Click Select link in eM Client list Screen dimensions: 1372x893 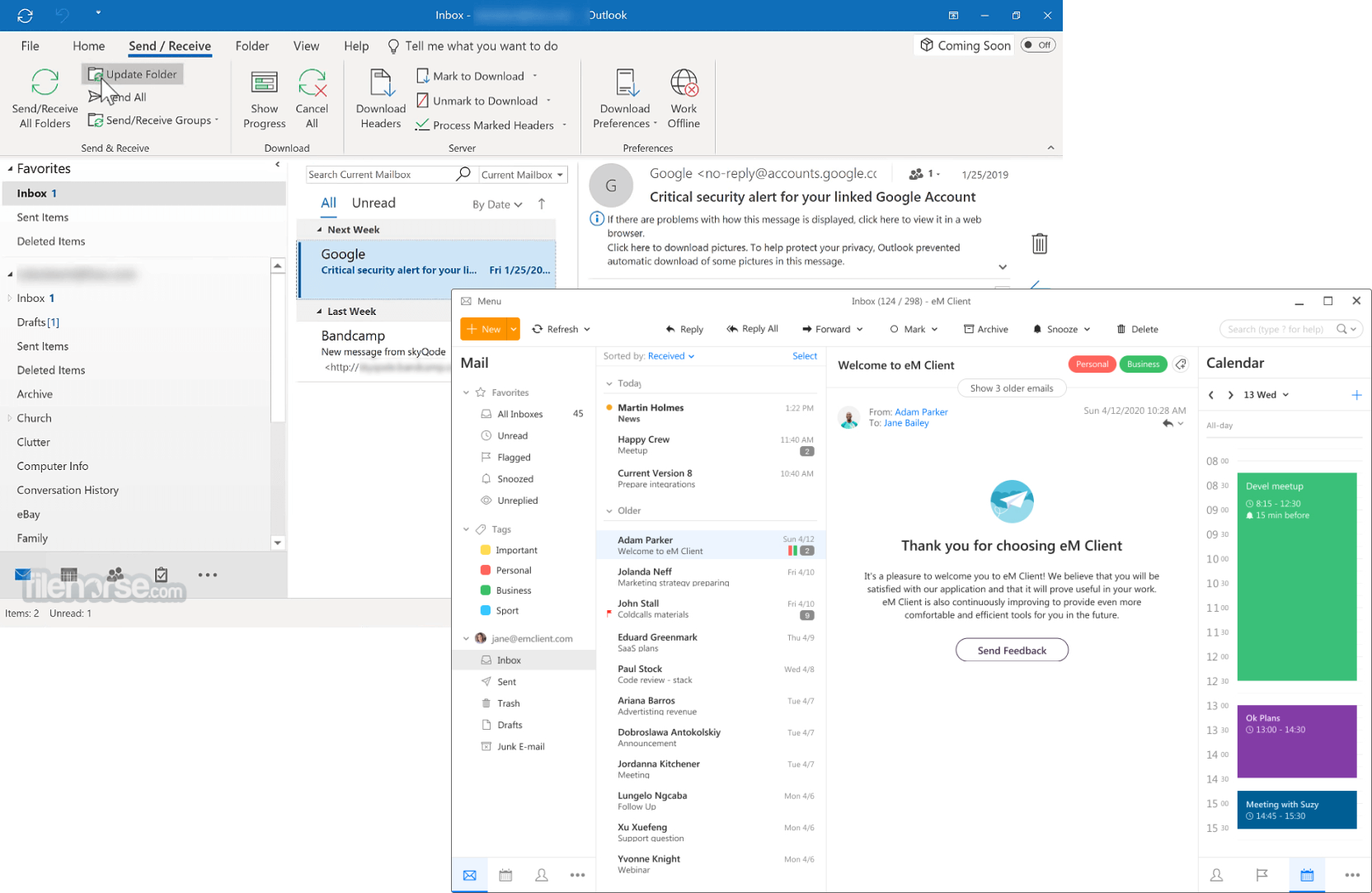click(805, 356)
